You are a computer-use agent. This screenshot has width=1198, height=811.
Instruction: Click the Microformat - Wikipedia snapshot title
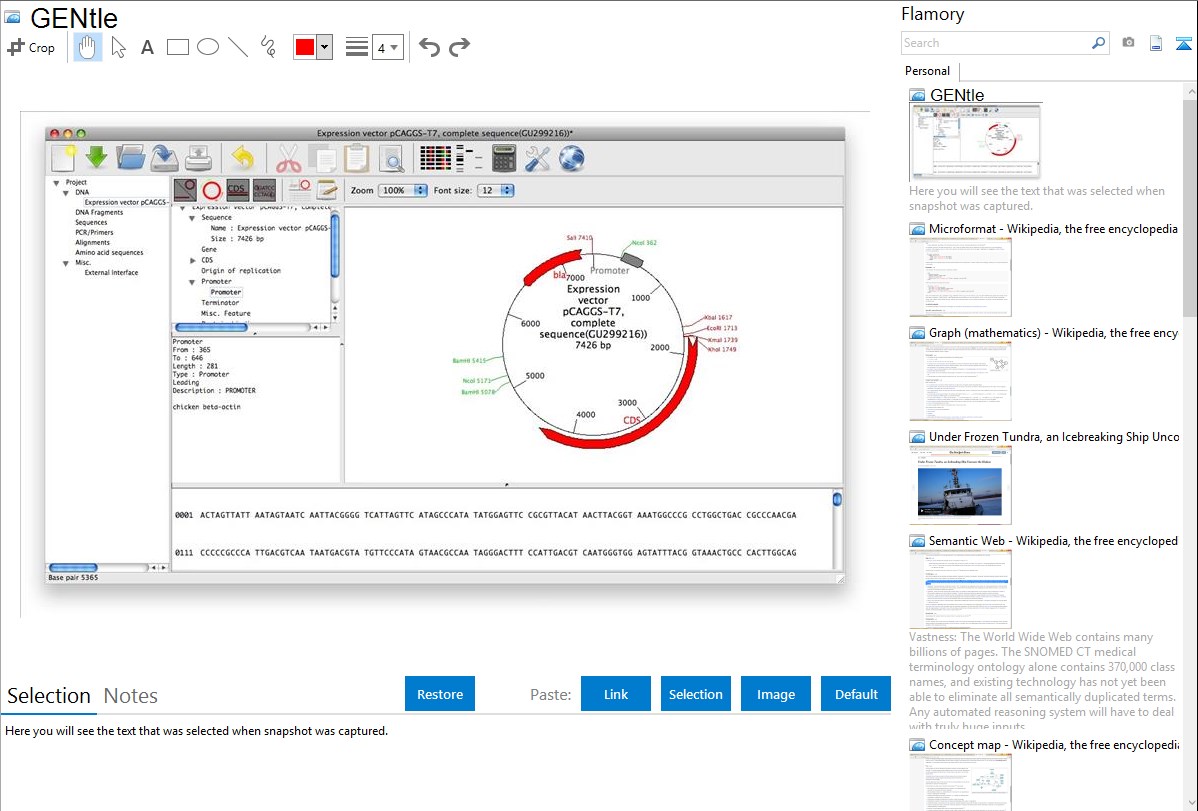[1053, 229]
